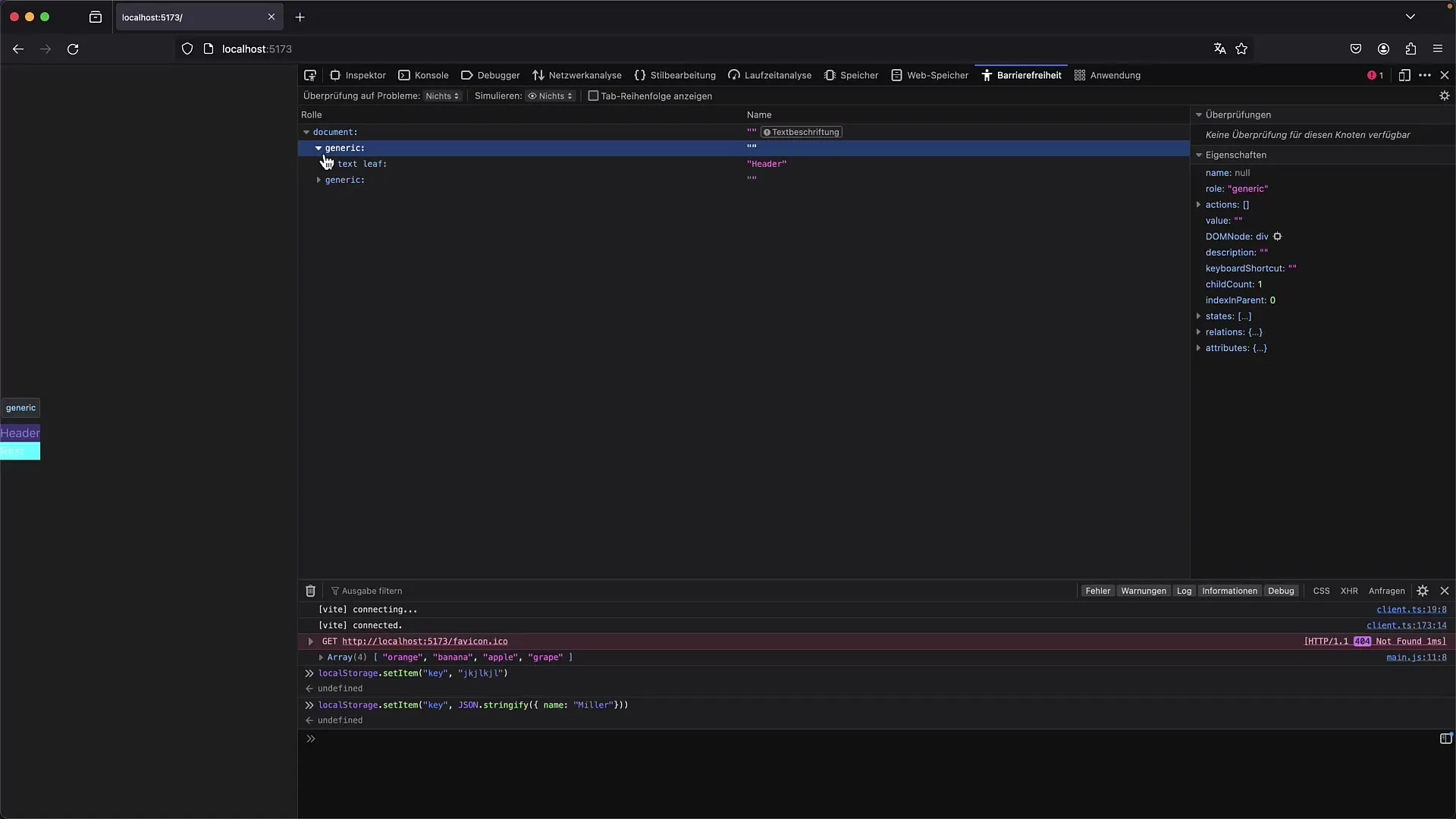Open the Firefox hamburger menu

point(1438,49)
